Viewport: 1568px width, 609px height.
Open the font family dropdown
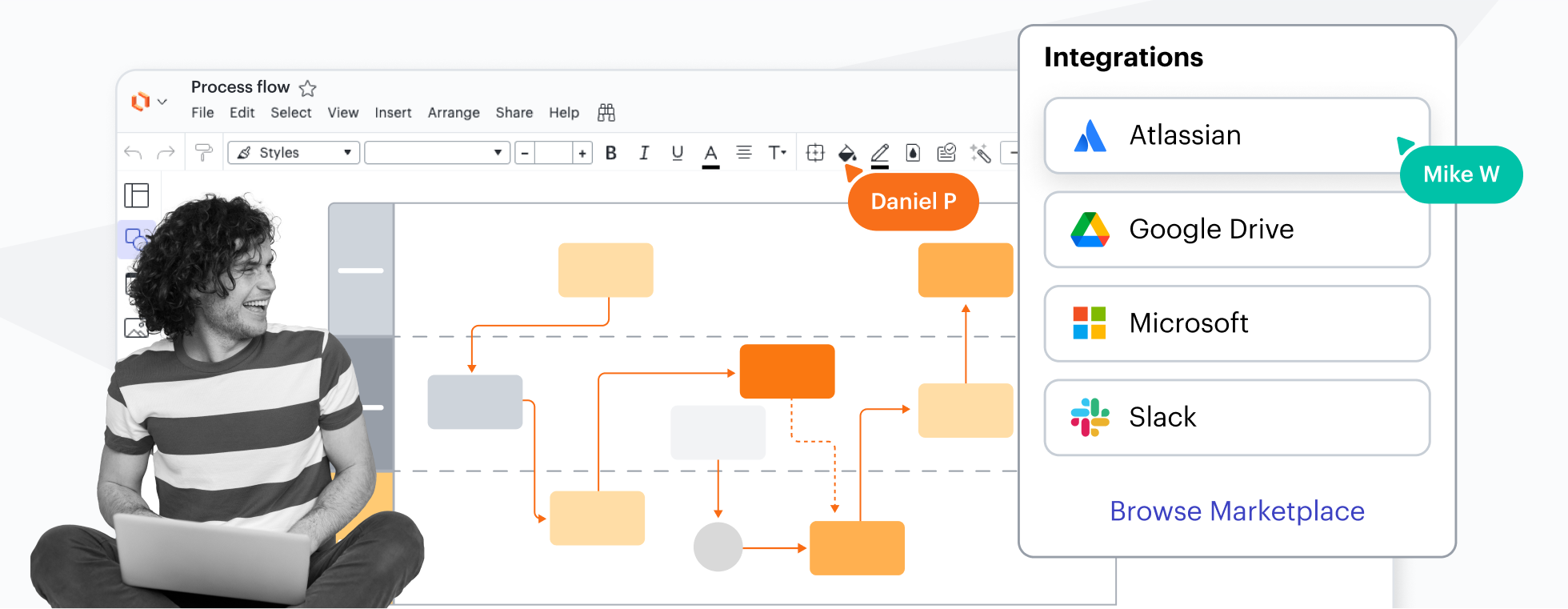438,153
